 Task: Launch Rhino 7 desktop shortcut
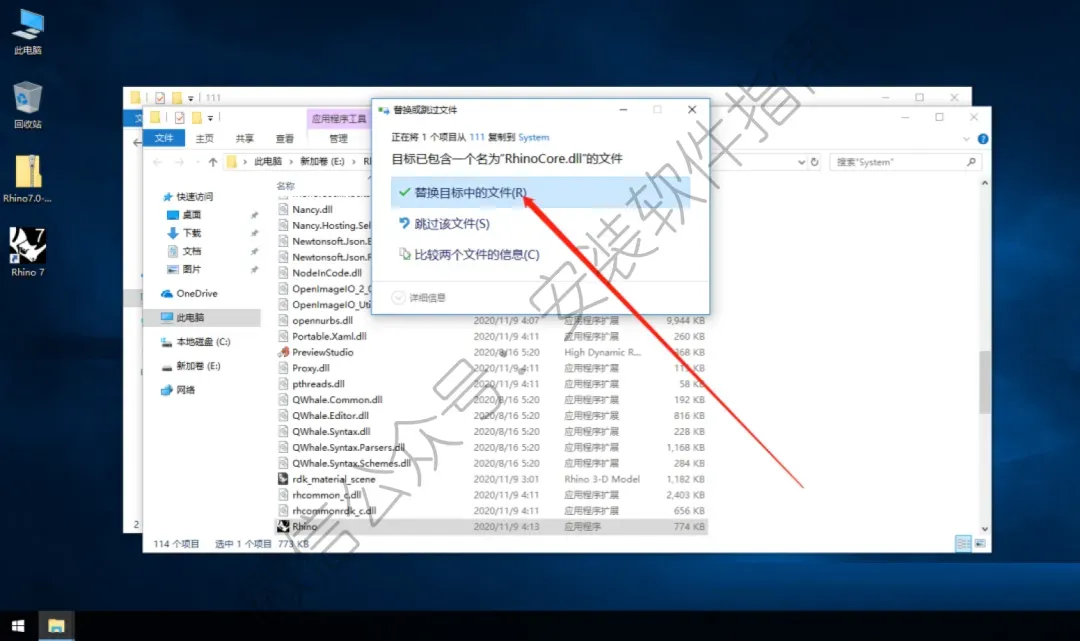pyautogui.click(x=28, y=253)
